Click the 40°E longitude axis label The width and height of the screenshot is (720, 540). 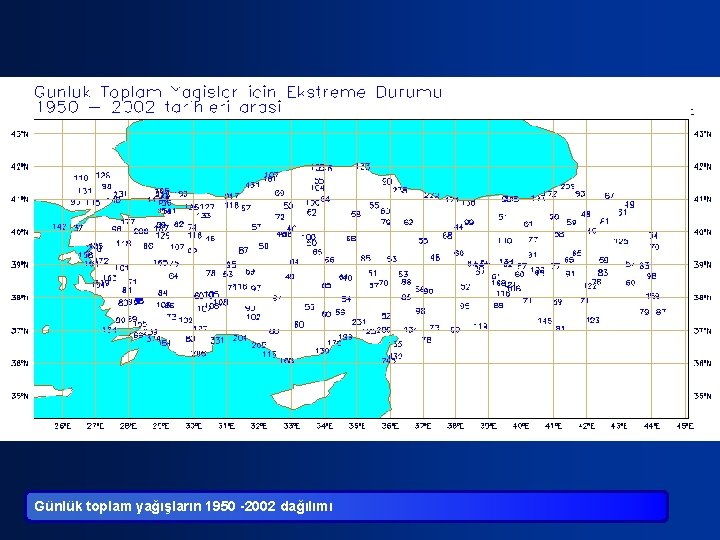(x=521, y=426)
